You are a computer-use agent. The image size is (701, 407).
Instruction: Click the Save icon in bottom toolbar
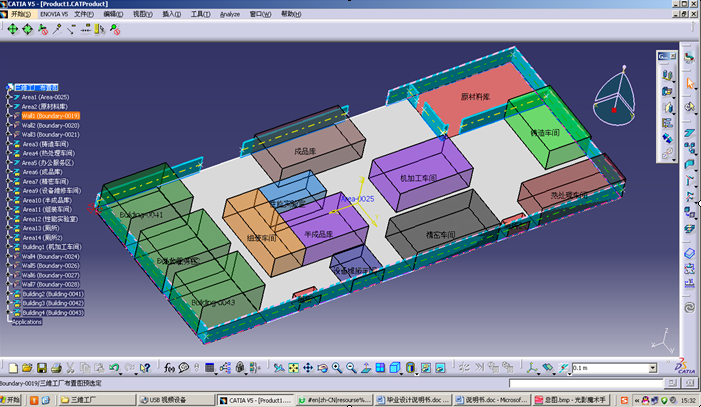(40, 368)
